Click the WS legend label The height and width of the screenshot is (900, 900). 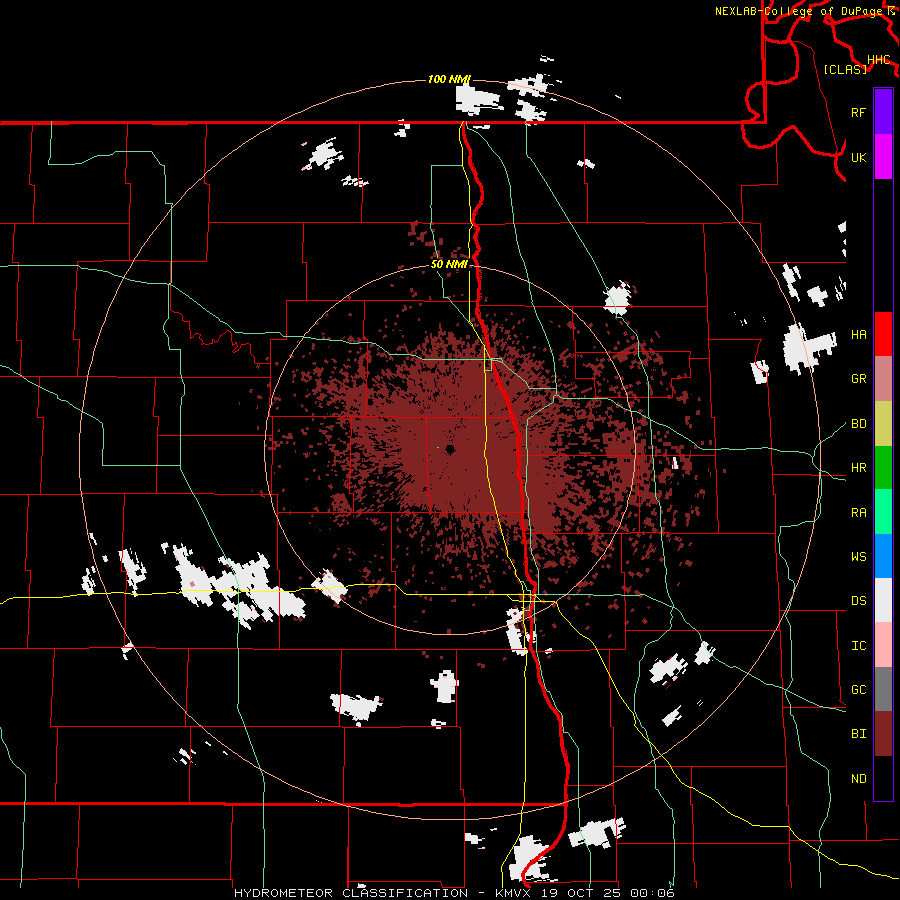point(858,557)
